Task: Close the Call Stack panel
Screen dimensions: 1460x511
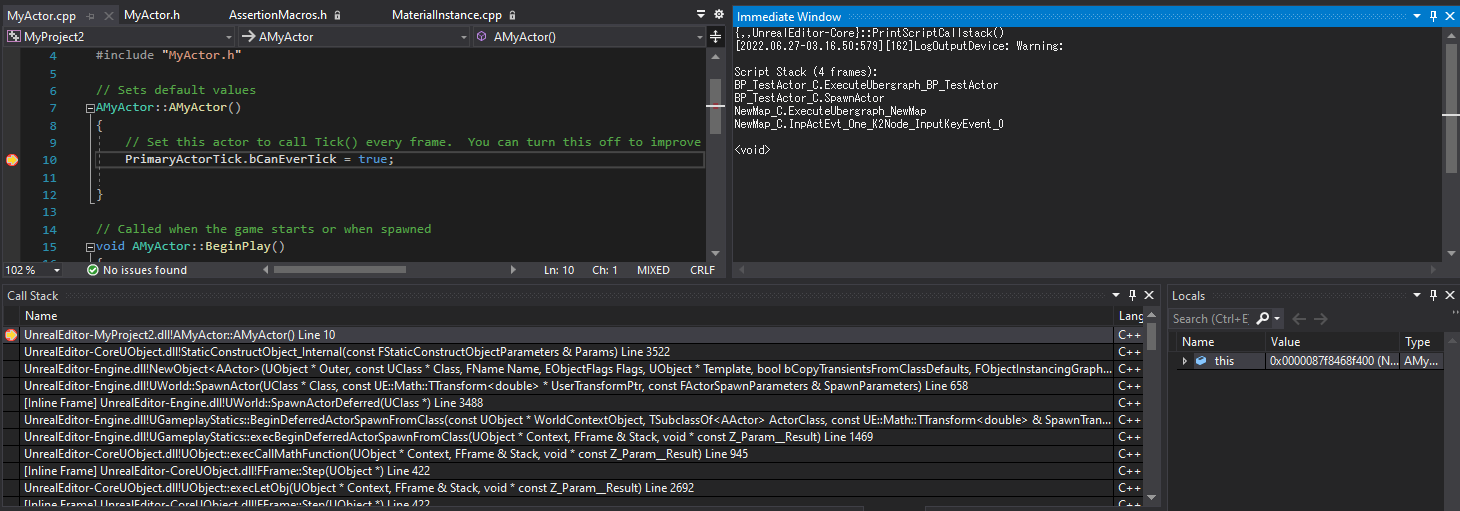Action: point(1150,295)
